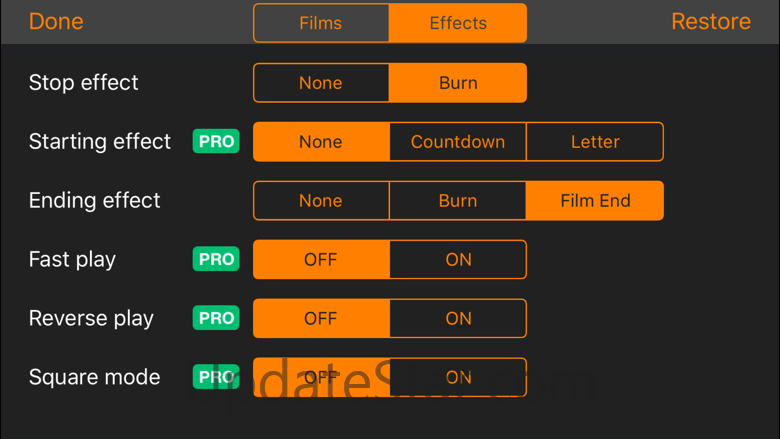Select the Effects tab

458,23
